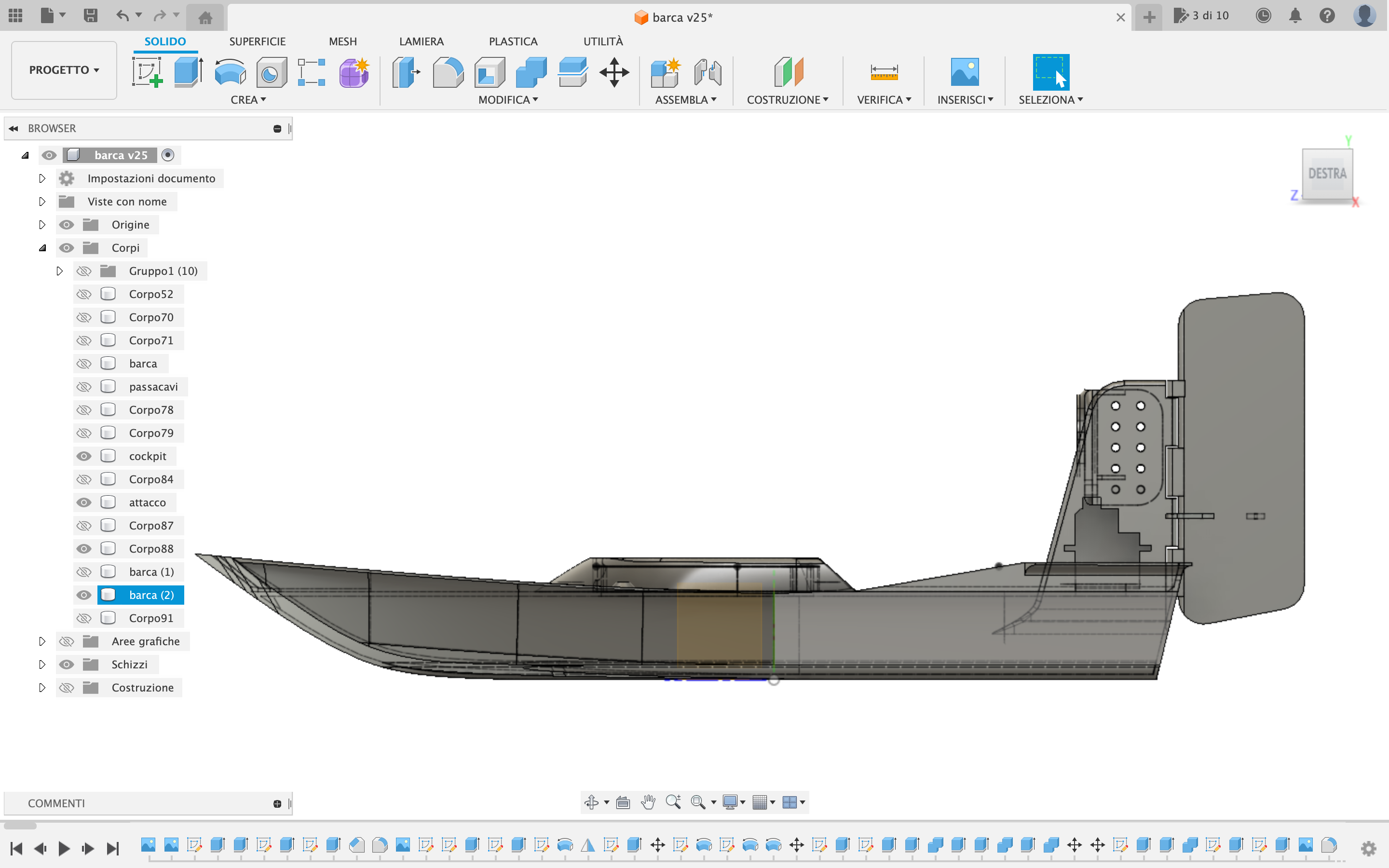The height and width of the screenshot is (868, 1389).
Task: Expand Viste con nome node
Action: pos(42,202)
